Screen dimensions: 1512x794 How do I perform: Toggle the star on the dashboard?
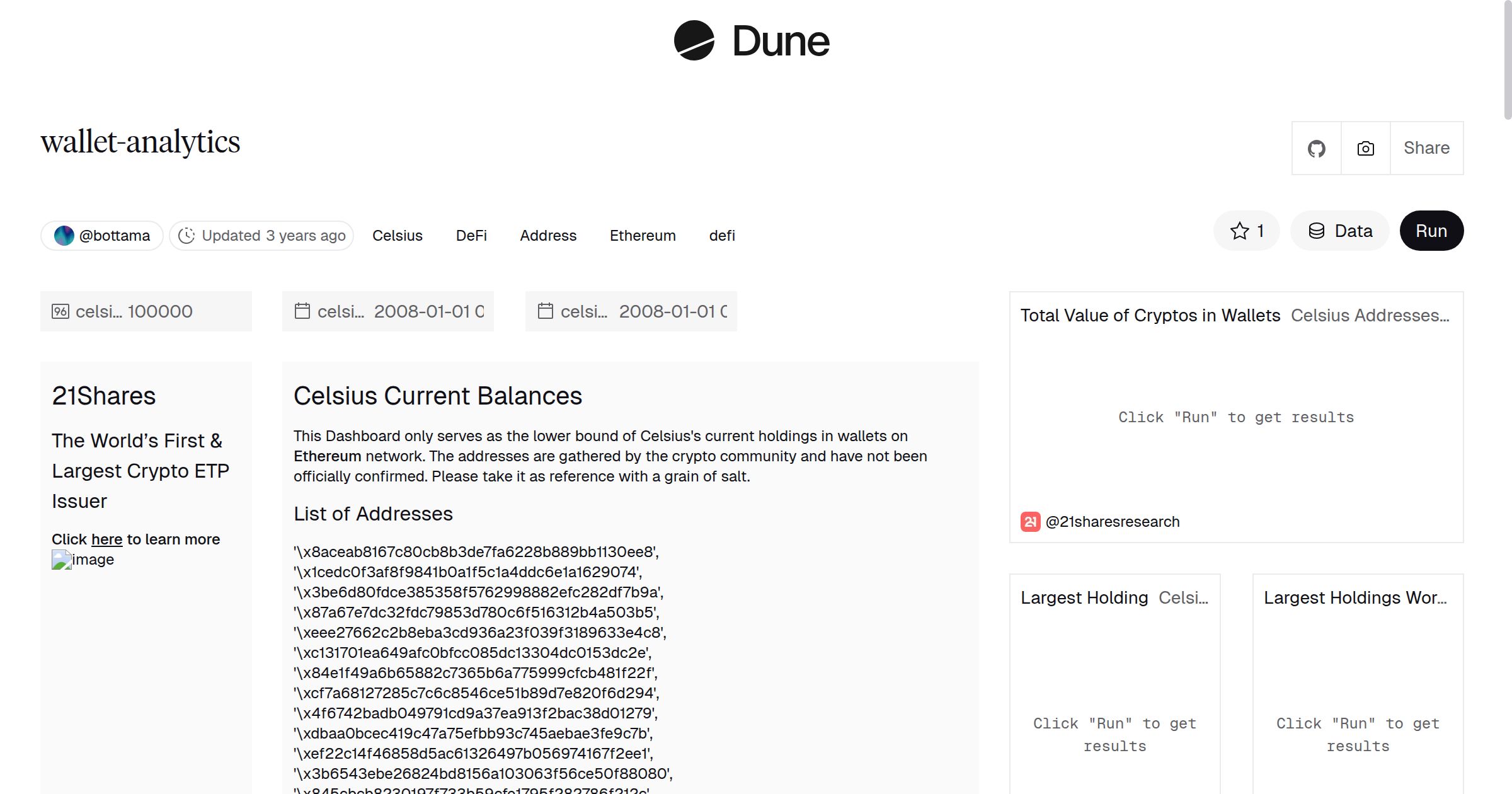coord(1239,230)
